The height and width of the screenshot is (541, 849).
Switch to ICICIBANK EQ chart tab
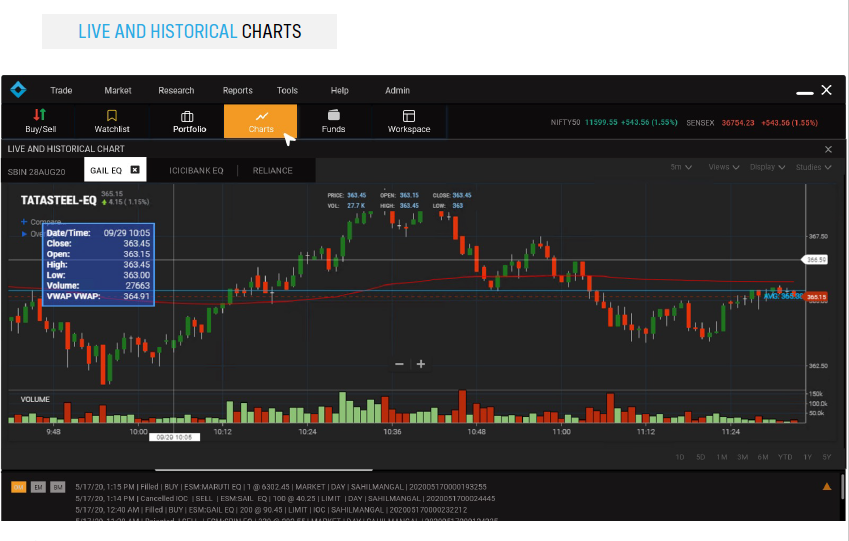[196, 170]
